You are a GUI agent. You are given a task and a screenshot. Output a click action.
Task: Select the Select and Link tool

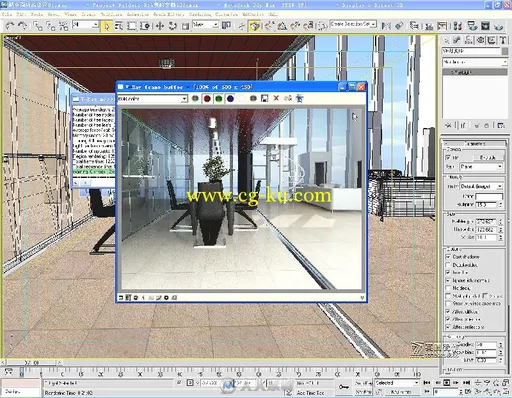(x=37, y=26)
